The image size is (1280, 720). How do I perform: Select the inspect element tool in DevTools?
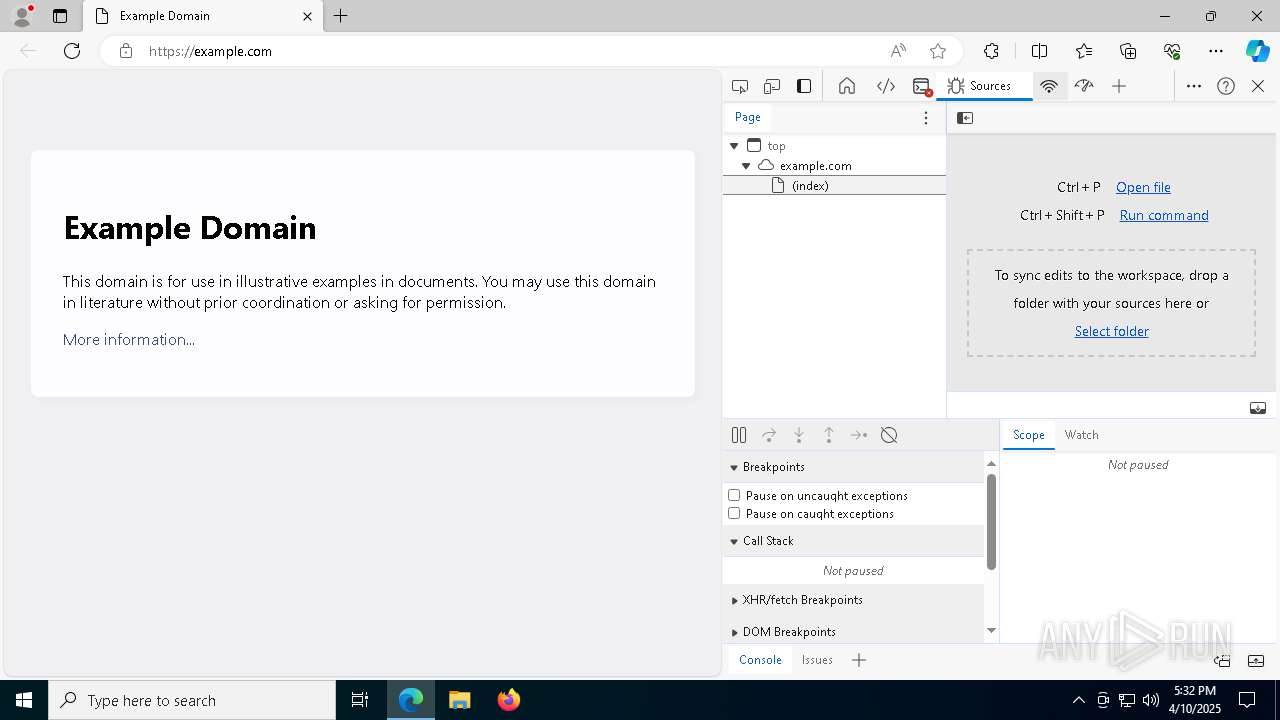[740, 86]
